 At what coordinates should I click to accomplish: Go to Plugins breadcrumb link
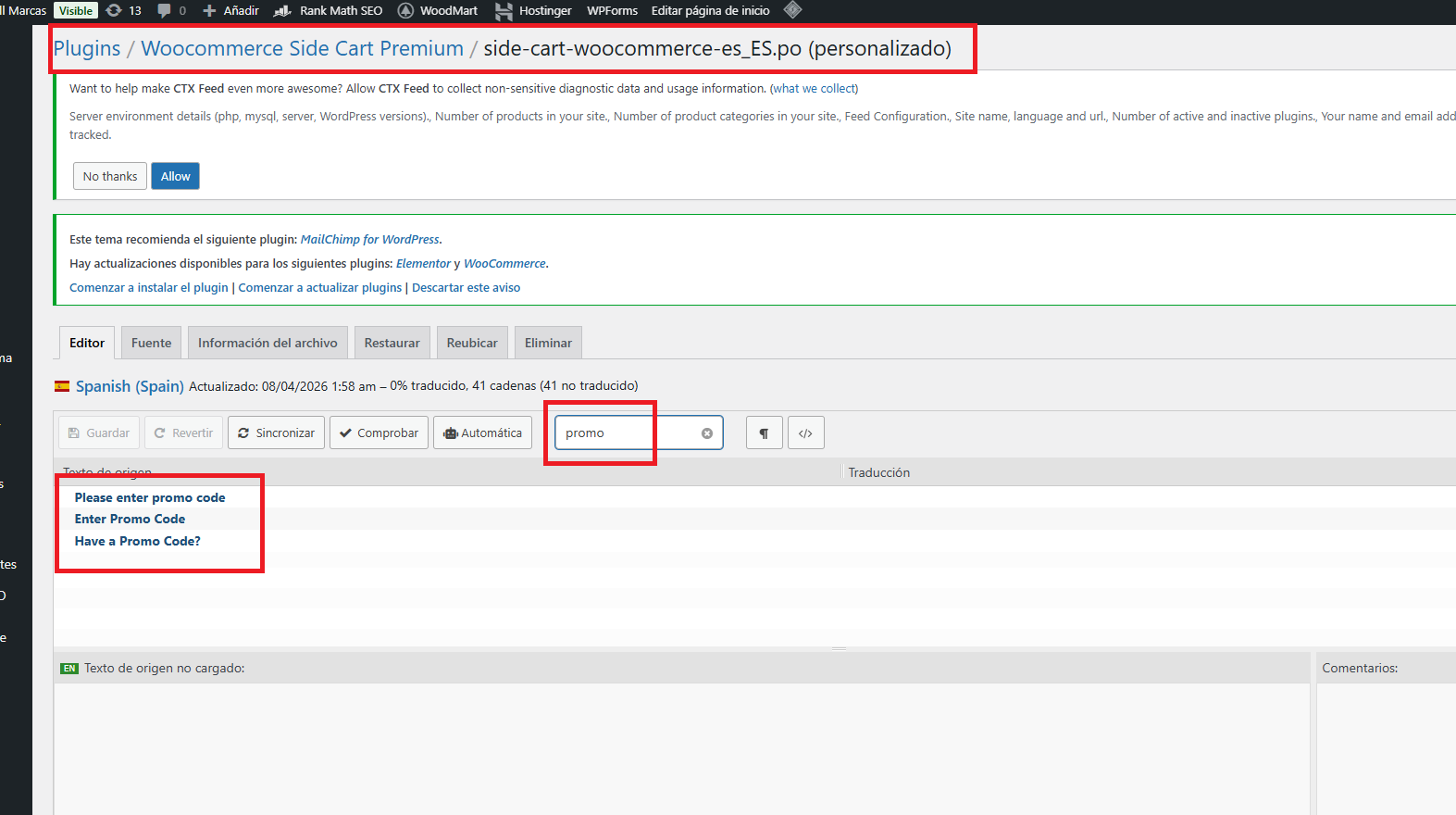[87, 48]
